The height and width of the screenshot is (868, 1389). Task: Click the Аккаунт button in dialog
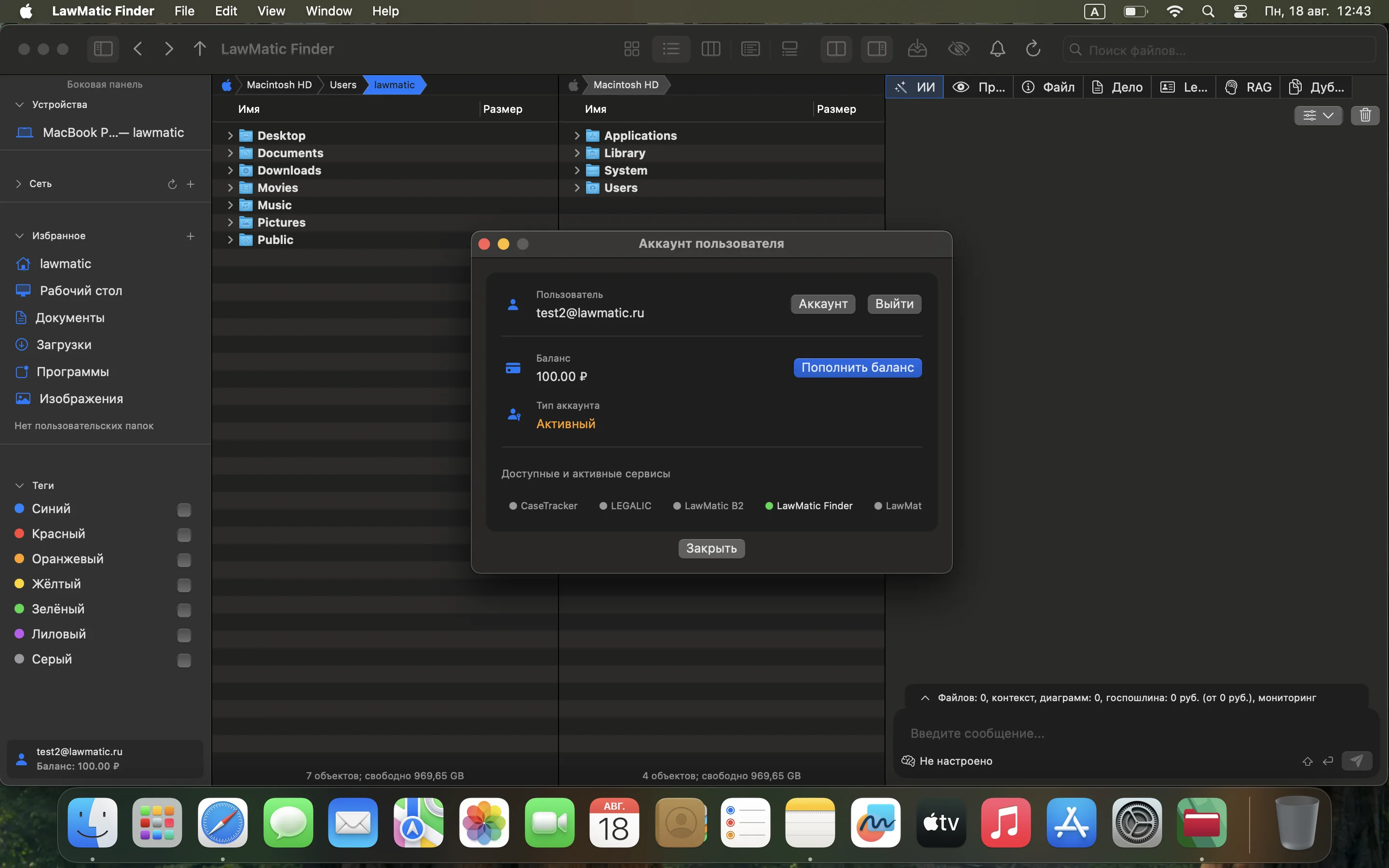coord(823,304)
